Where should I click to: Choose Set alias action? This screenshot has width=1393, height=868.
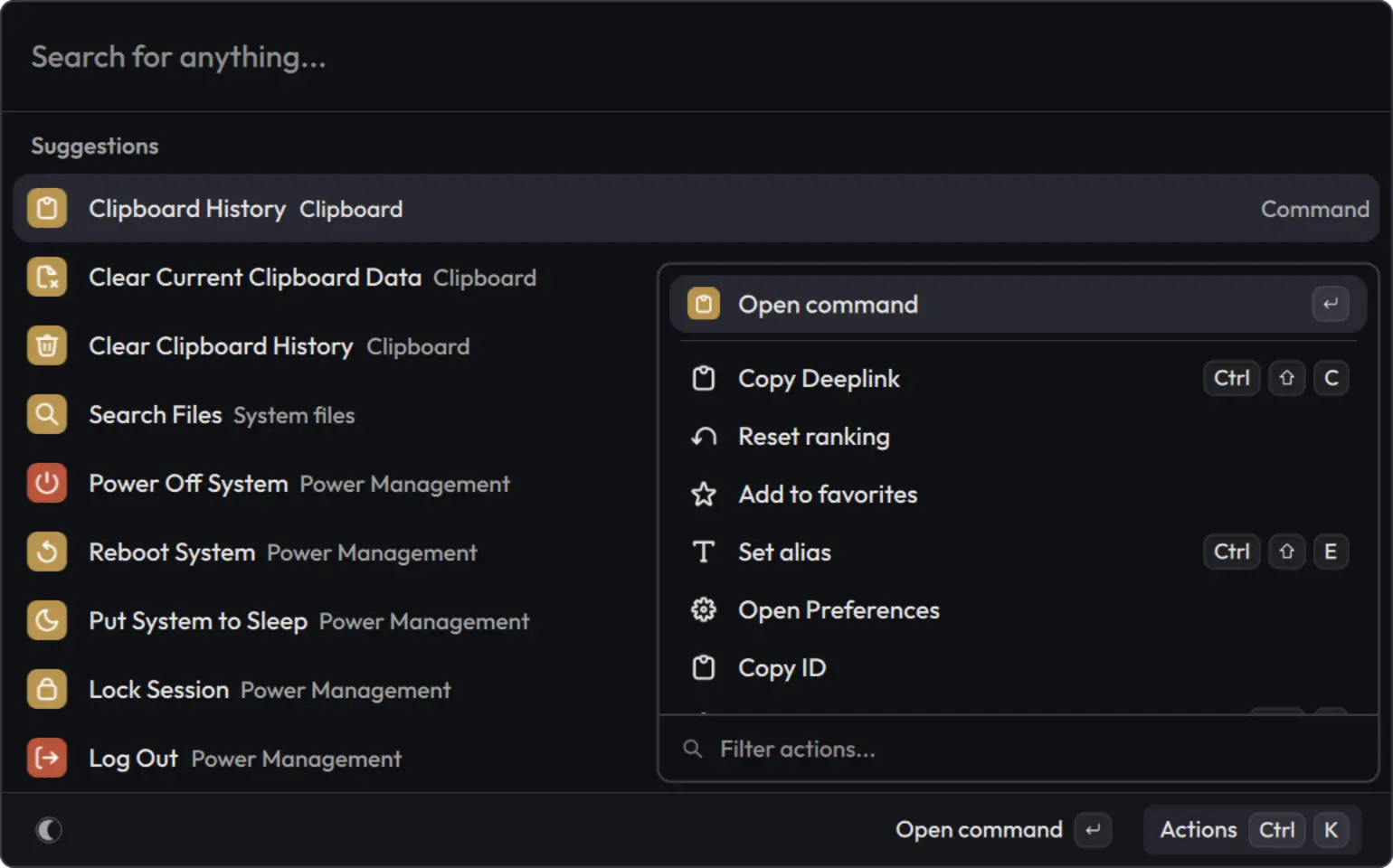tap(1018, 552)
